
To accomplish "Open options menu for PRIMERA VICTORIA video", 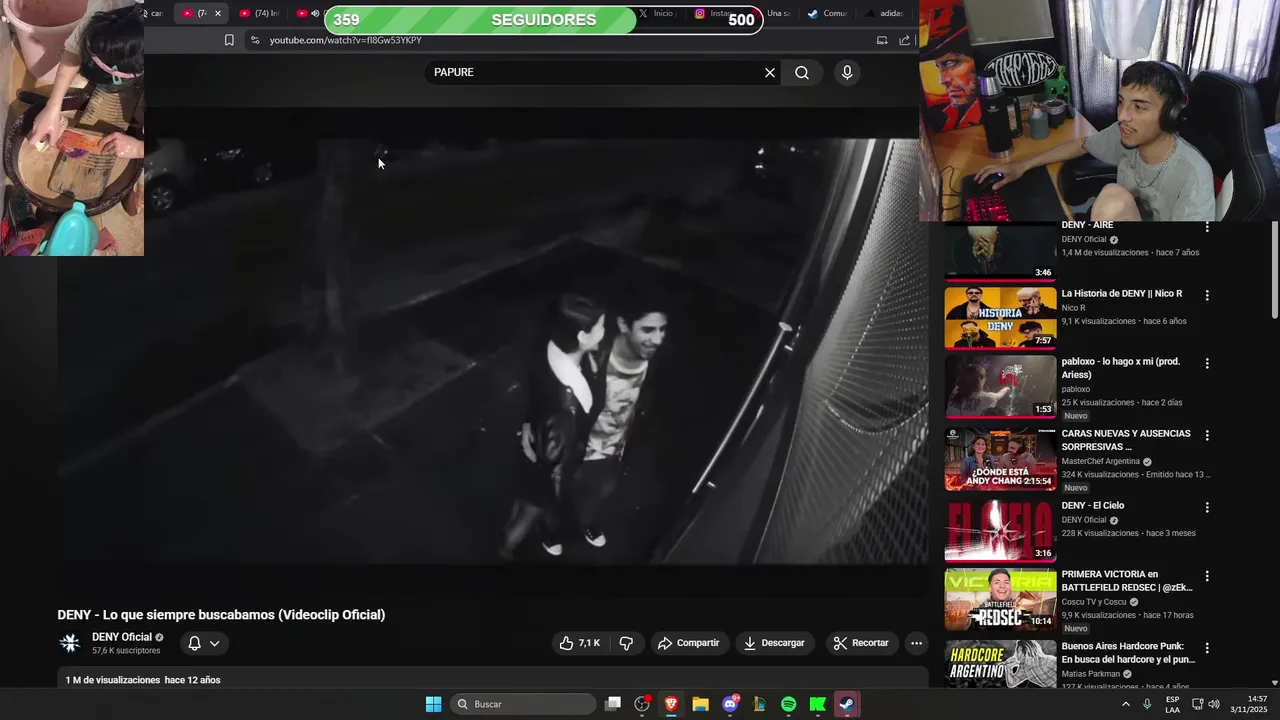I will click(1207, 577).
